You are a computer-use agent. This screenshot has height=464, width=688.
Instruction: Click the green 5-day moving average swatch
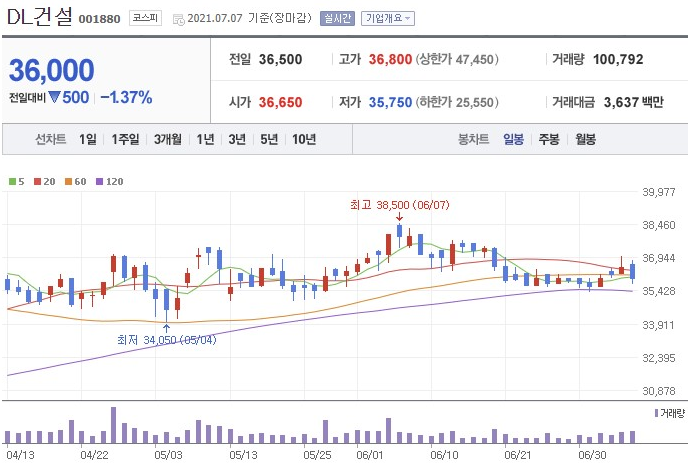[x=12, y=181]
